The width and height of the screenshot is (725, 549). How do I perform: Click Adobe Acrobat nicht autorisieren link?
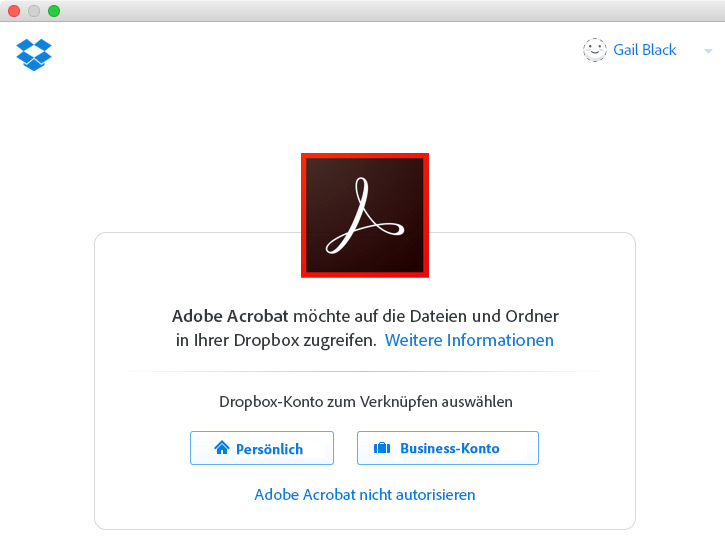tap(365, 495)
